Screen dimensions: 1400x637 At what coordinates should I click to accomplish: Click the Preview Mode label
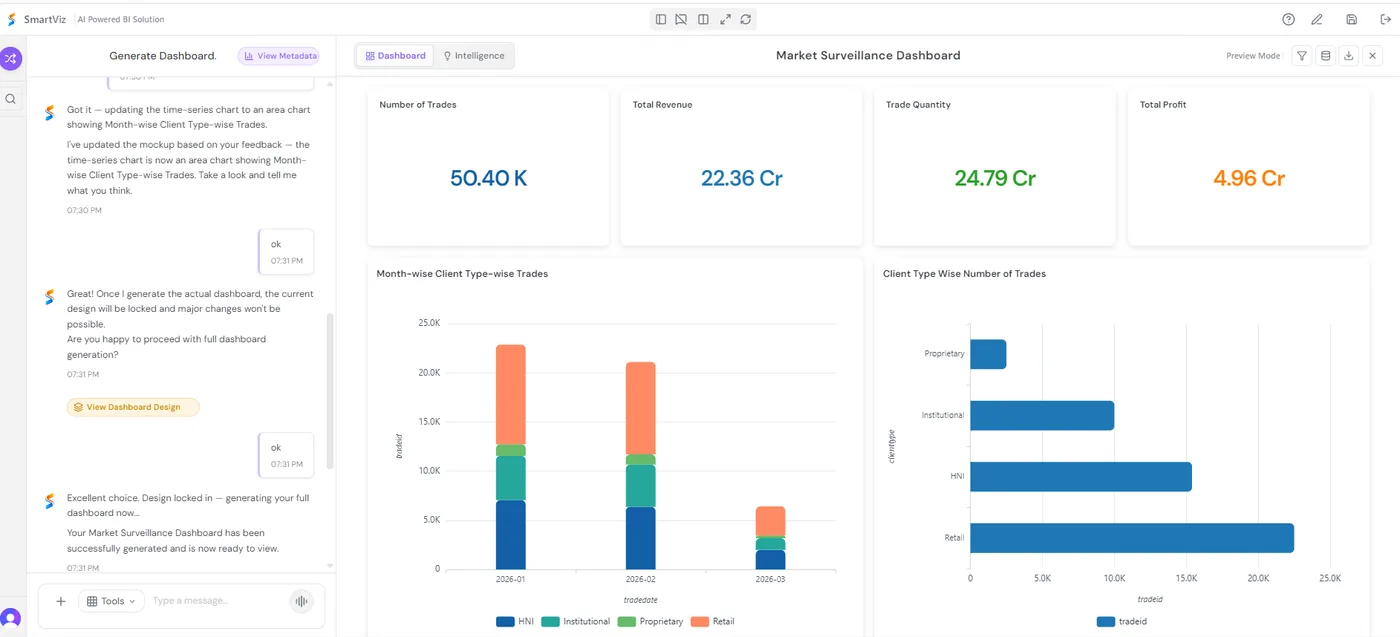click(x=1253, y=56)
